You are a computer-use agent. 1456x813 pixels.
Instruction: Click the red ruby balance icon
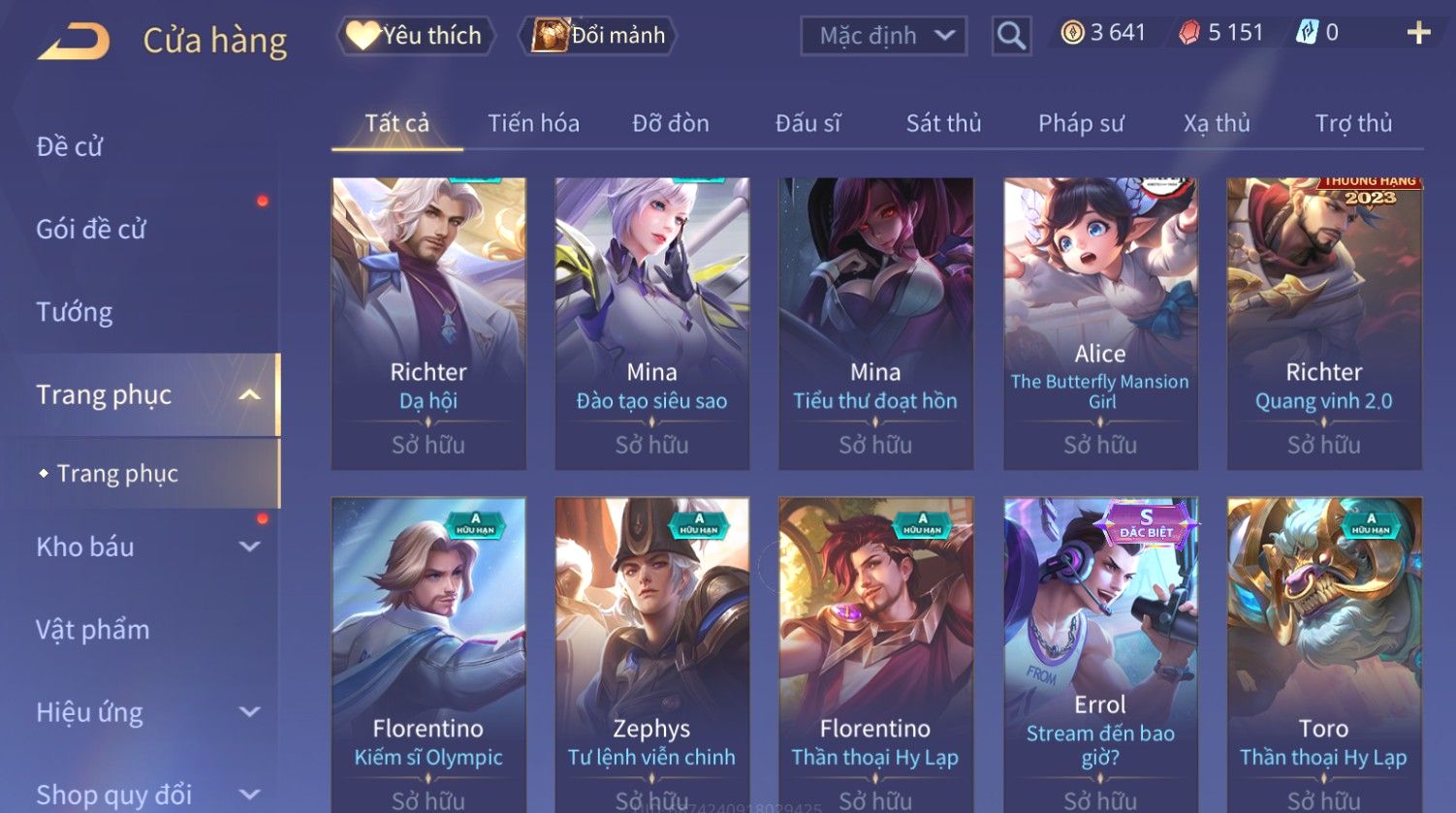(1188, 34)
